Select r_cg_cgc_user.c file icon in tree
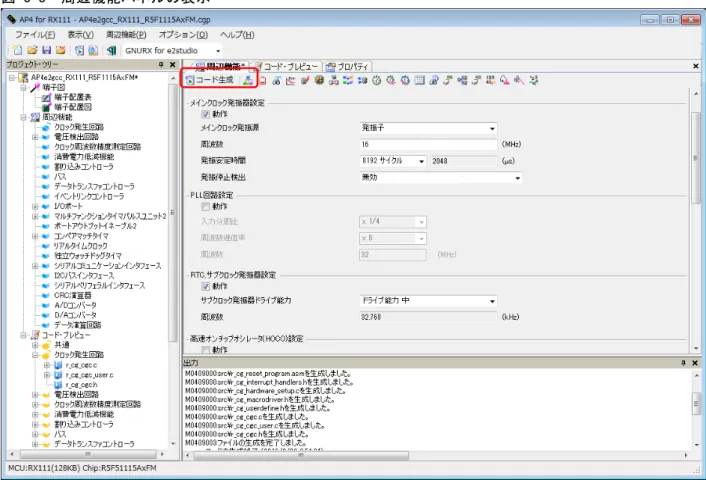 coord(58,375)
